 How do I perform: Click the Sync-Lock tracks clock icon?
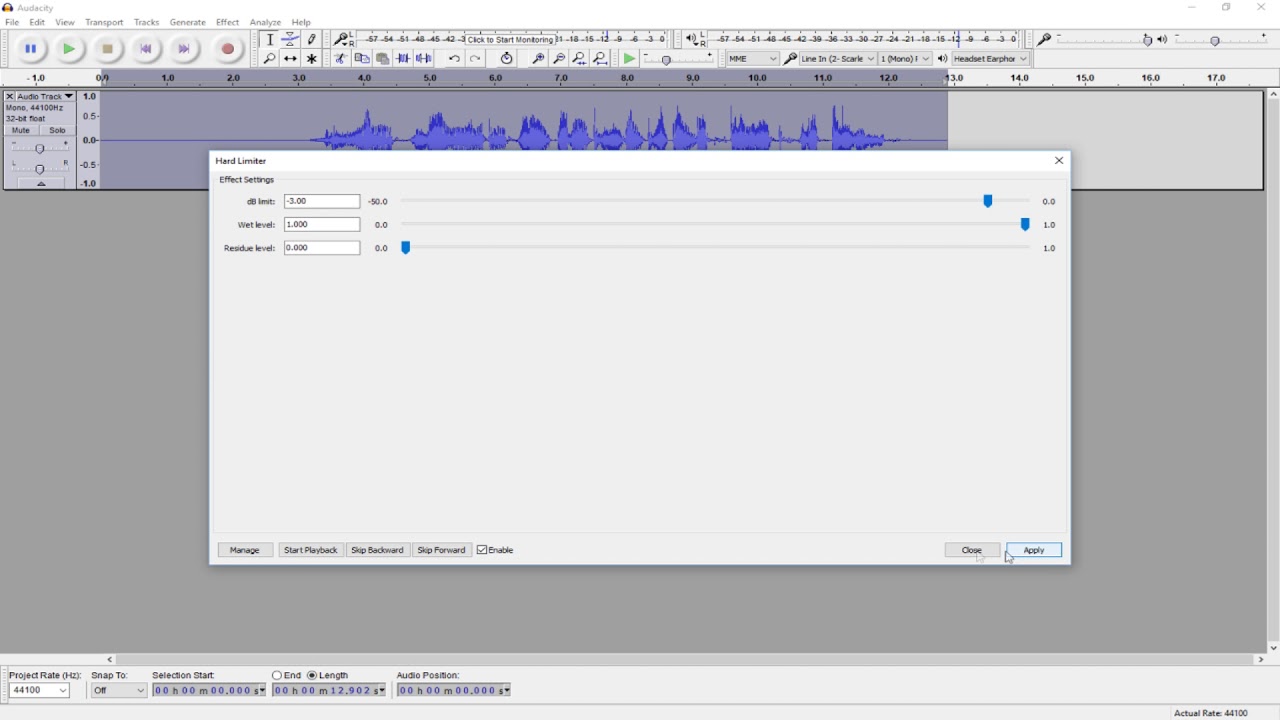tap(507, 59)
